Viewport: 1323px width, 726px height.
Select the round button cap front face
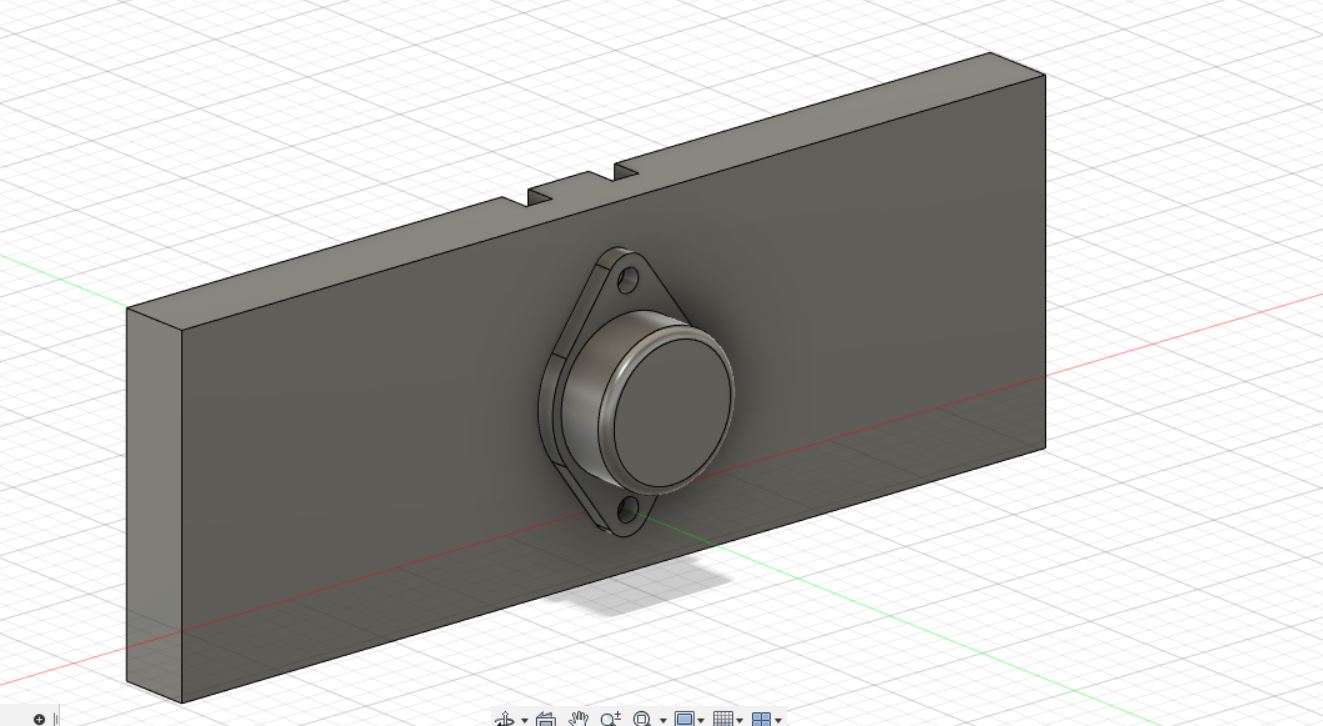coord(672,412)
